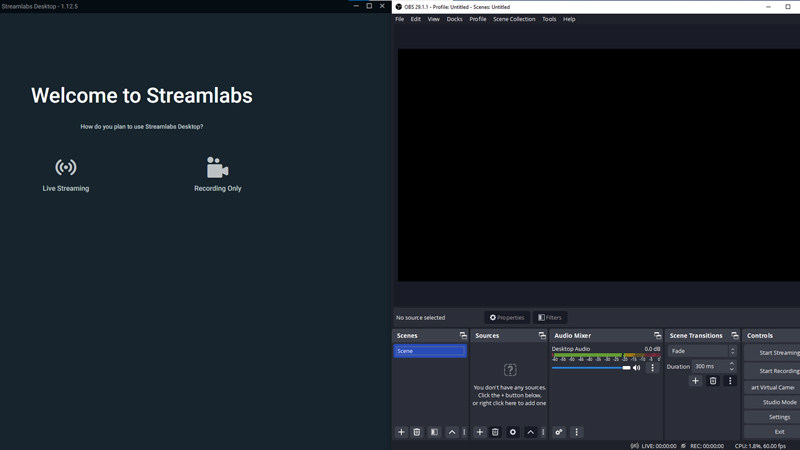
Task: Move scene up using the arrow icon
Action: (452, 432)
